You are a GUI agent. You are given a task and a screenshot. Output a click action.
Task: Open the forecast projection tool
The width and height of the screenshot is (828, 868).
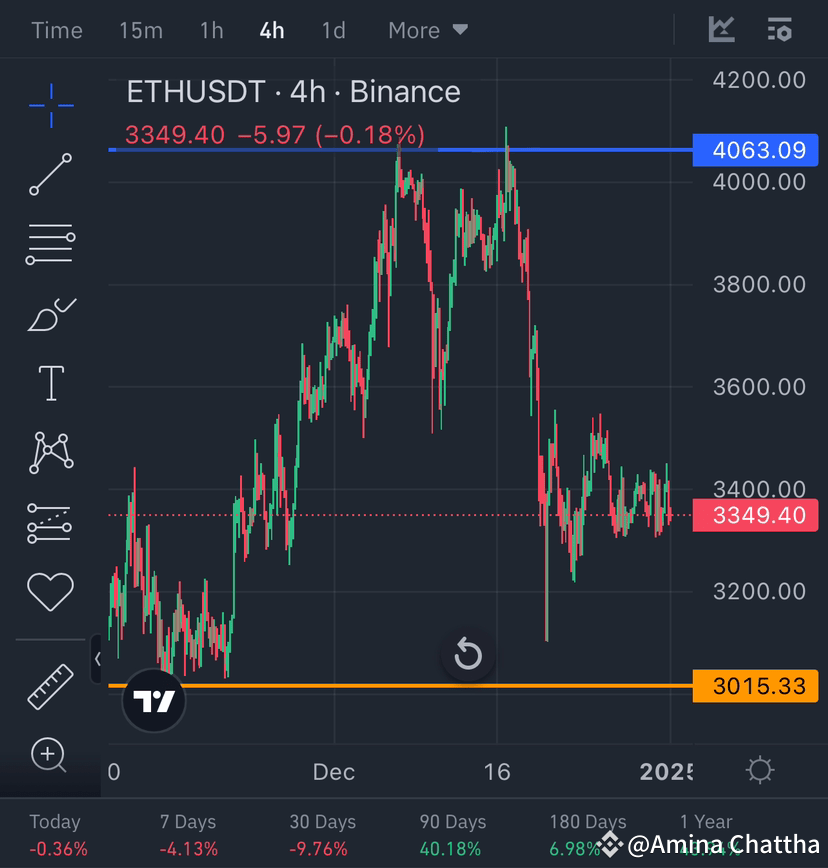tap(50, 521)
